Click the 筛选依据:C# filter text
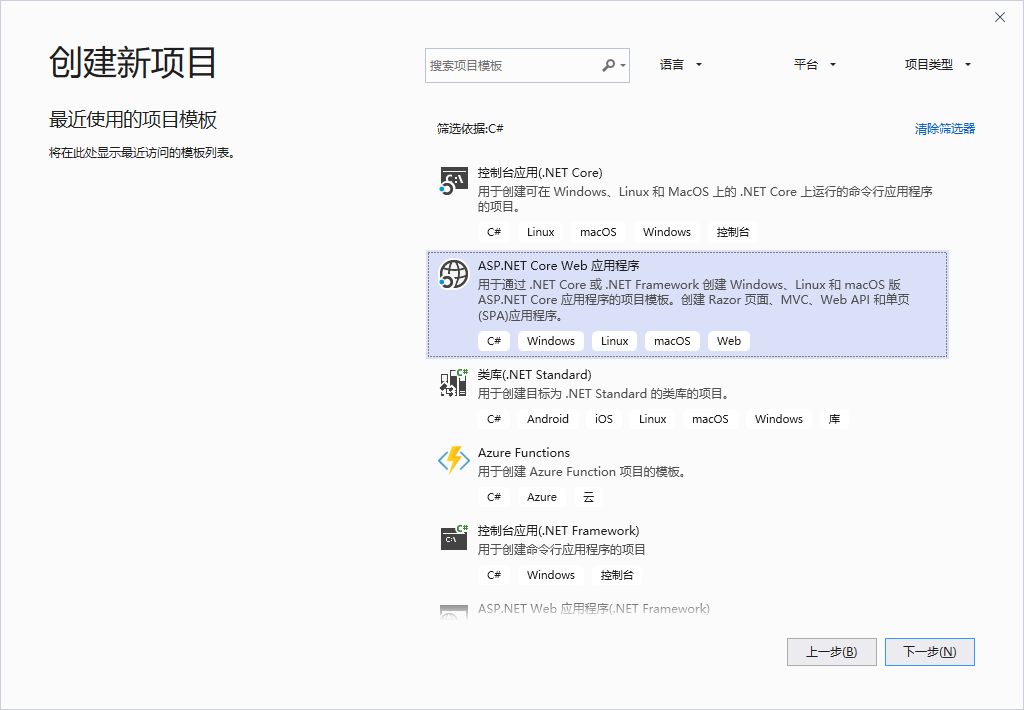The image size is (1024, 710). pos(470,129)
